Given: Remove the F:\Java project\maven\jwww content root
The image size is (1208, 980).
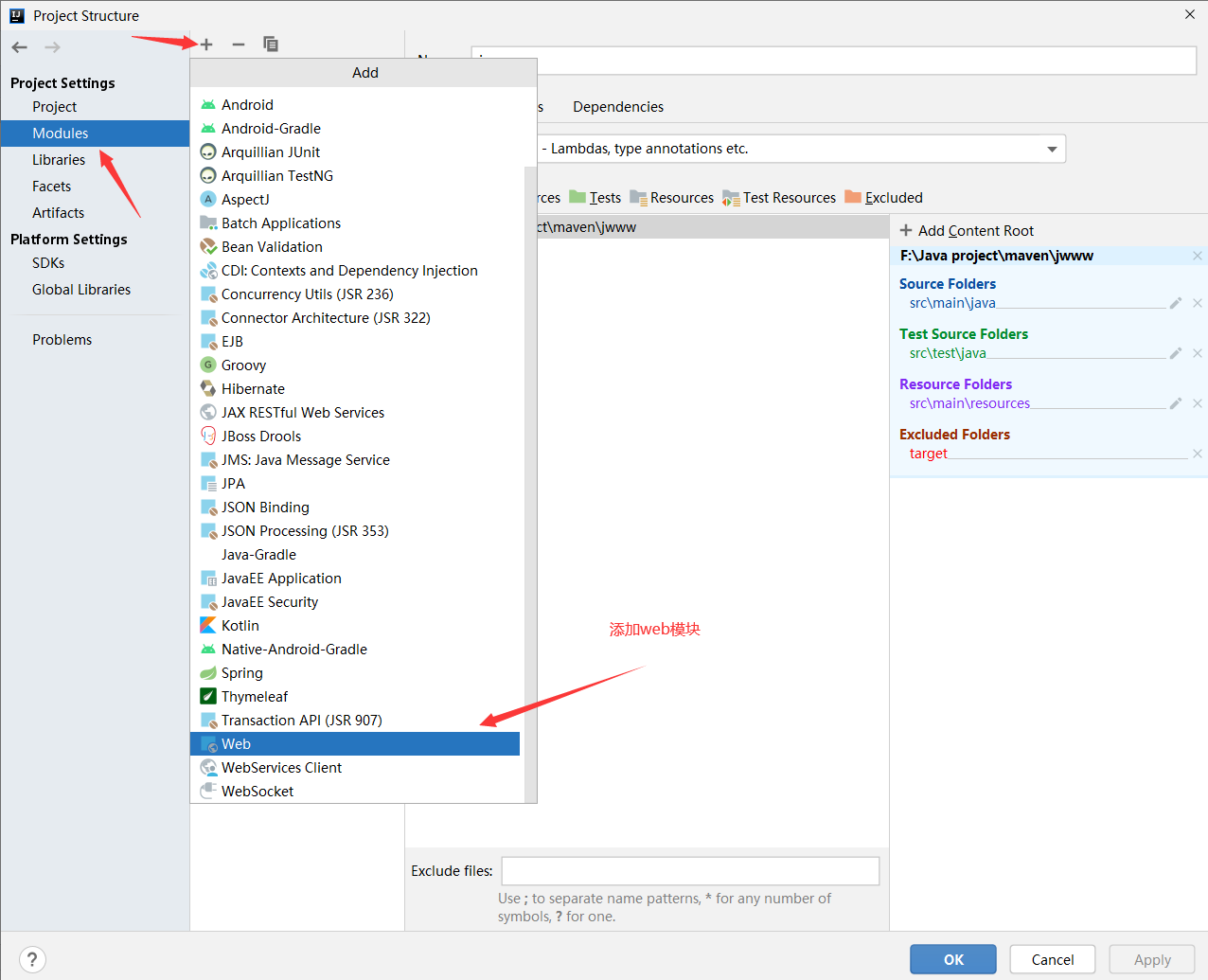Looking at the screenshot, I should click(x=1198, y=256).
